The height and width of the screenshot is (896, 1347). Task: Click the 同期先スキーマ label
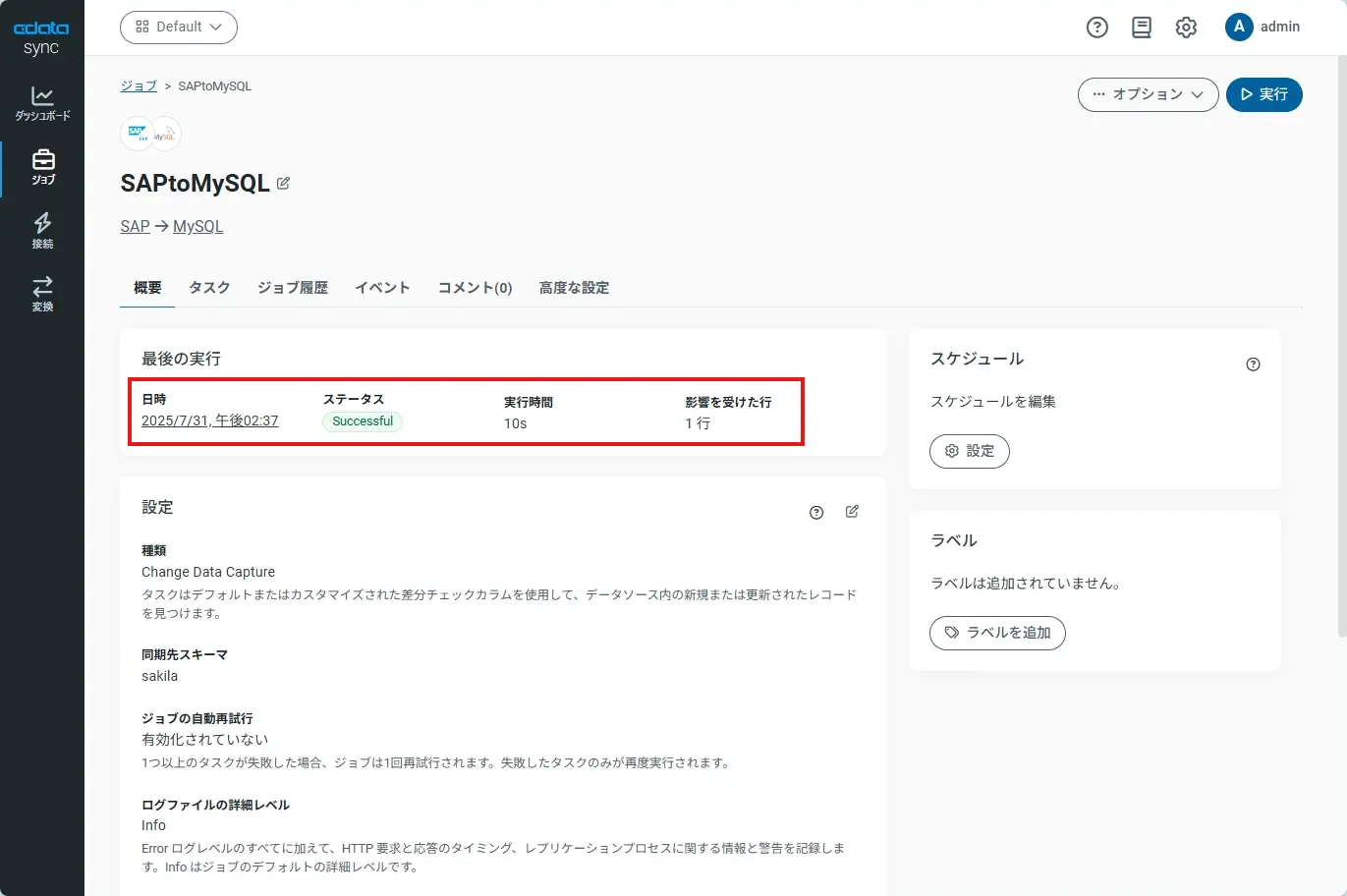tap(185, 654)
